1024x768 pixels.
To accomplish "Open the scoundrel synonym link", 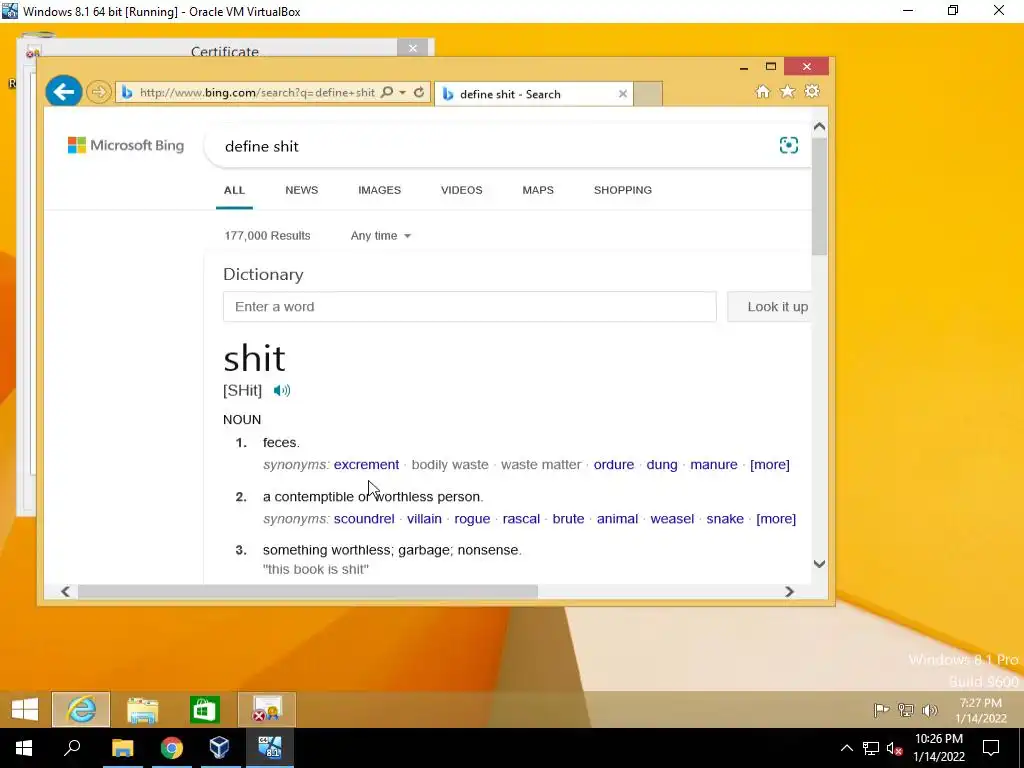I will pyautogui.click(x=364, y=519).
